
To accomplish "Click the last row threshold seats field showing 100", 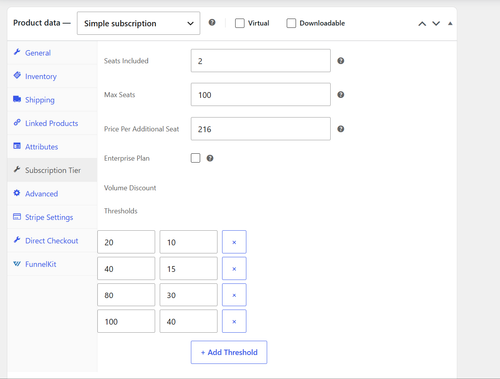I will (x=126, y=321).
